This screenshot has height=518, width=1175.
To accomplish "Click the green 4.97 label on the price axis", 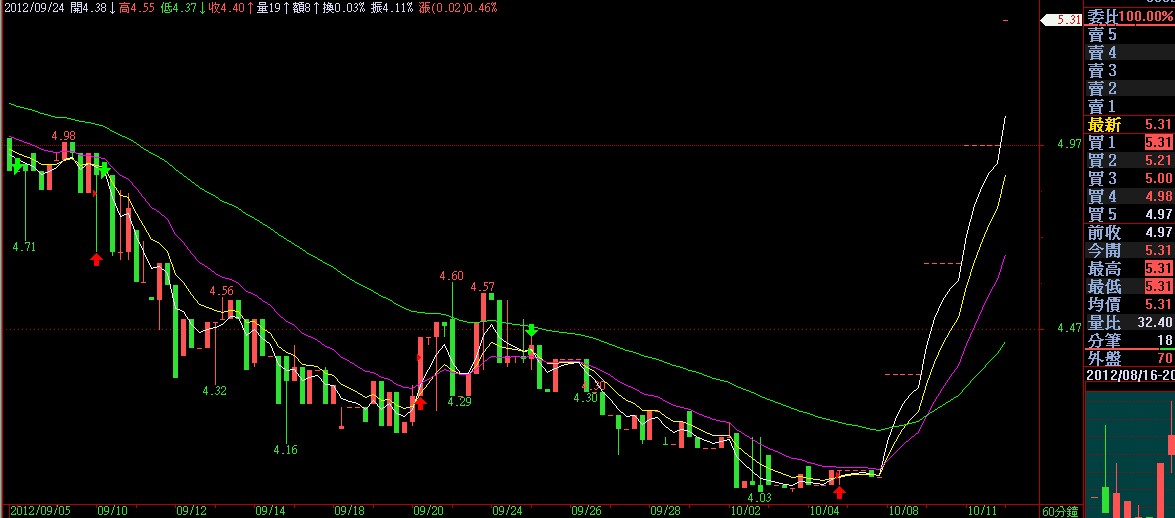I will 1069,144.
